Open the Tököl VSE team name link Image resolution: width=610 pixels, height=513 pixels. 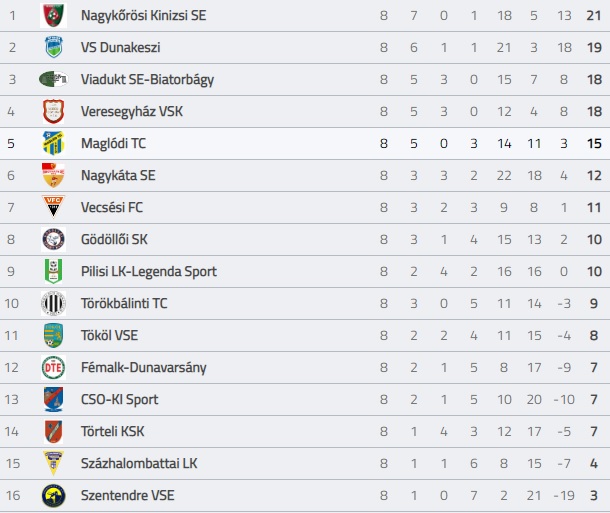pyautogui.click(x=109, y=335)
